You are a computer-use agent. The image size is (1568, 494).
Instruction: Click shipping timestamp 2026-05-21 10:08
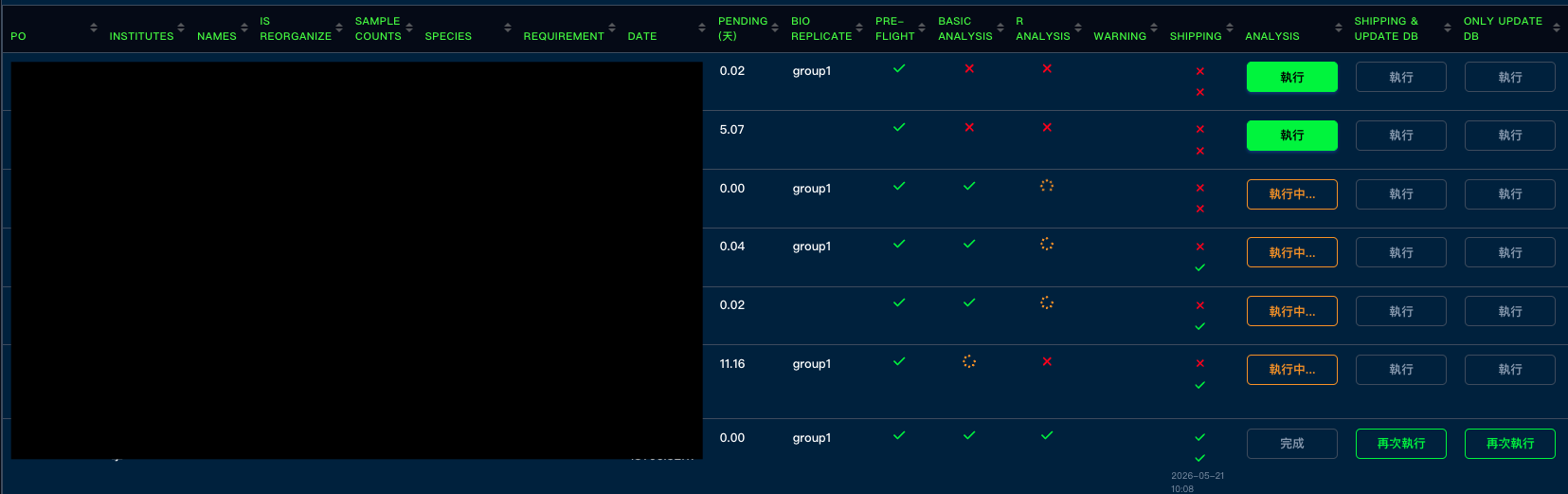(x=1198, y=483)
